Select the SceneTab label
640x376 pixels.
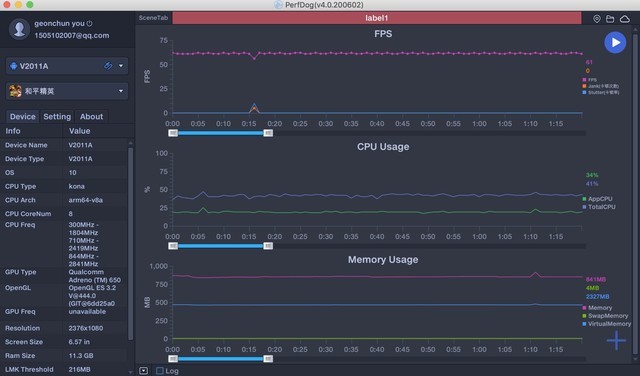tap(153, 18)
